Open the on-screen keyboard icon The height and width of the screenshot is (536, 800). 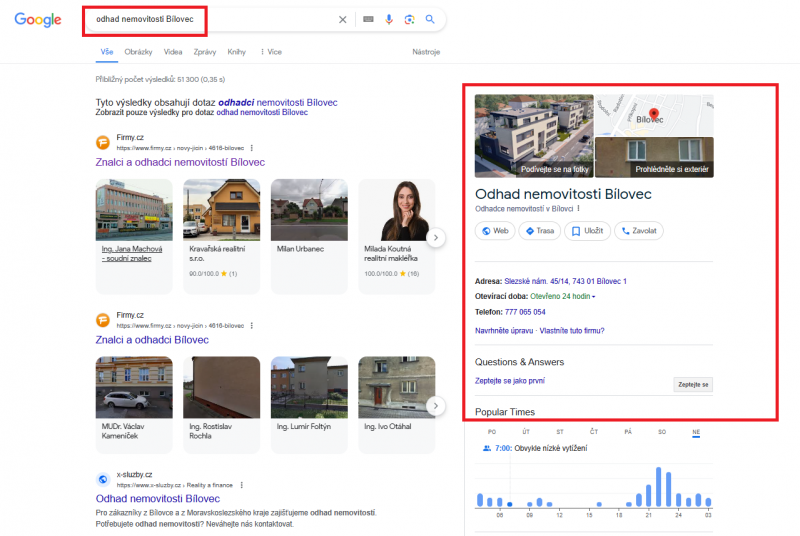[x=368, y=19]
